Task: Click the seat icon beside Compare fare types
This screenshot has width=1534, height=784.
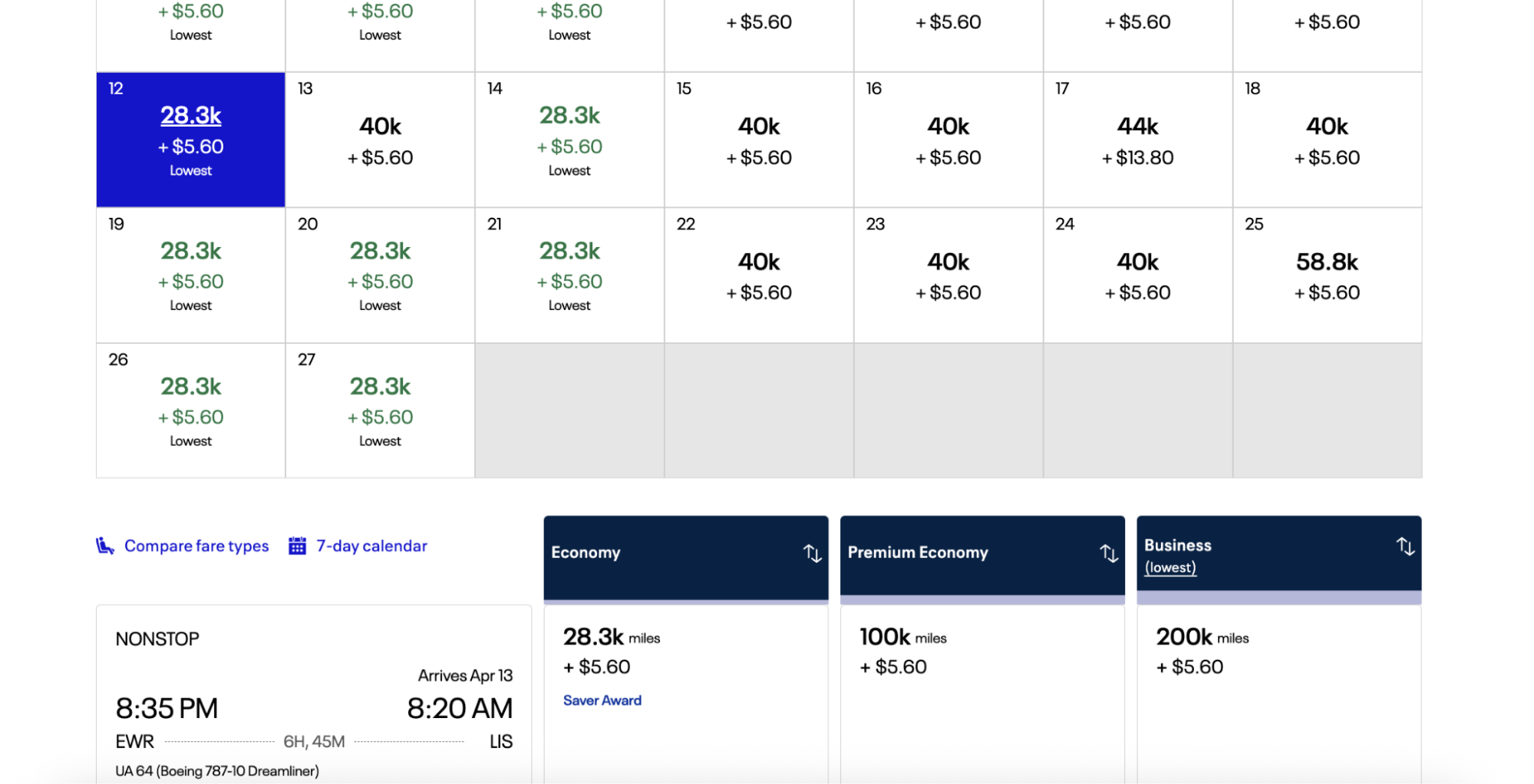Action: click(x=104, y=545)
